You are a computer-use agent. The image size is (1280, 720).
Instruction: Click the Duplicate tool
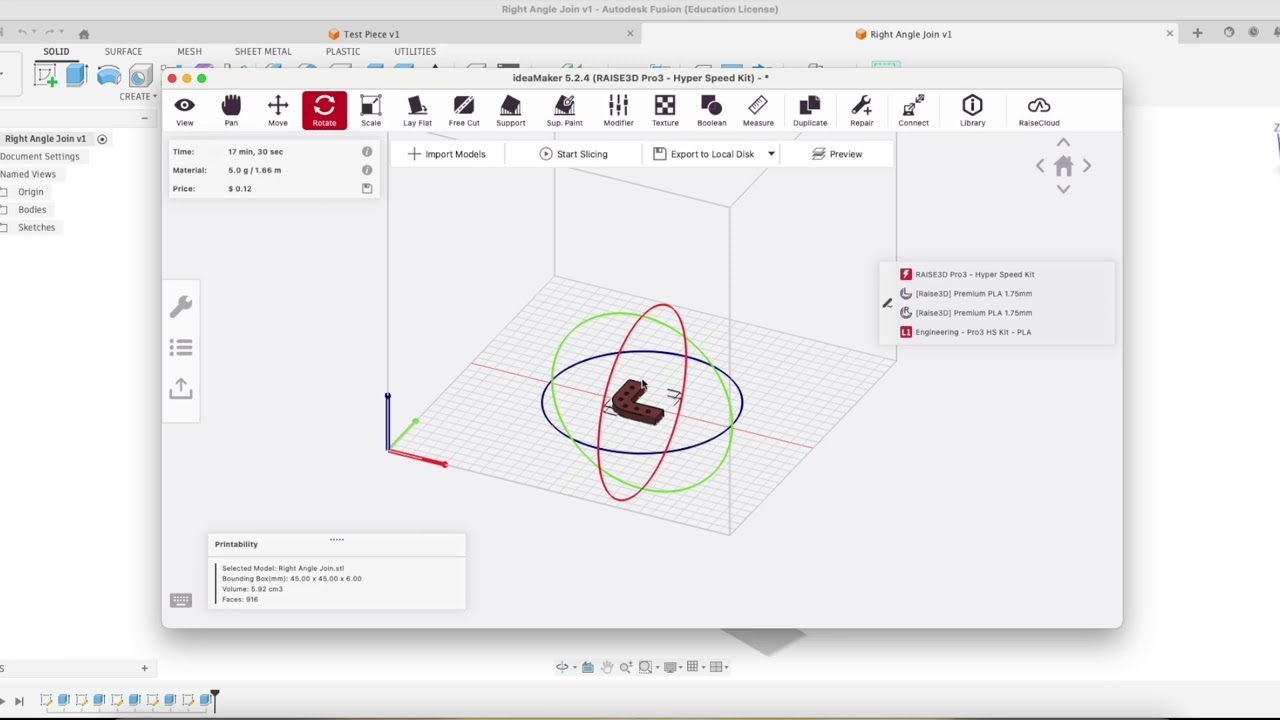810,110
